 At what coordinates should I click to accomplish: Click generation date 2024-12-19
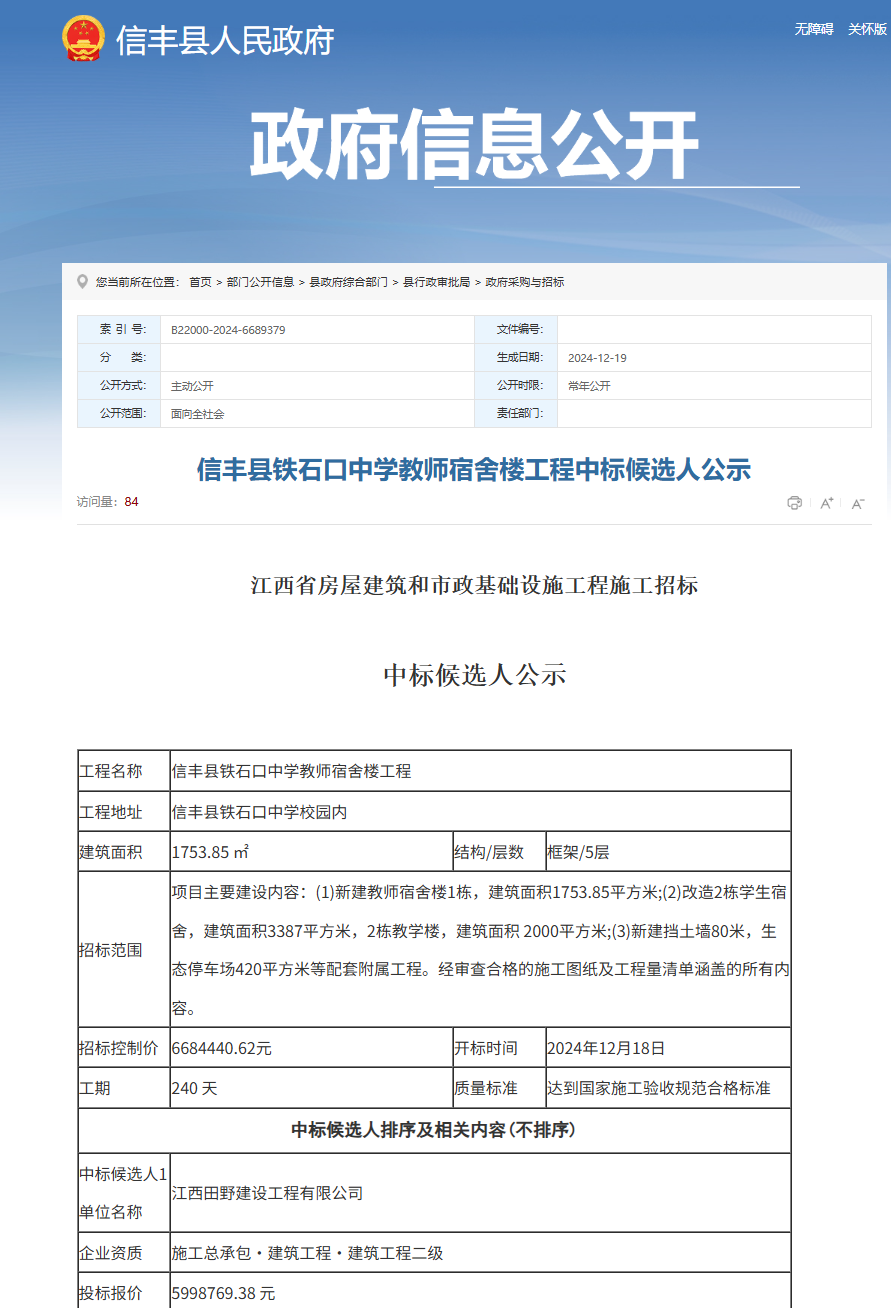[597, 358]
